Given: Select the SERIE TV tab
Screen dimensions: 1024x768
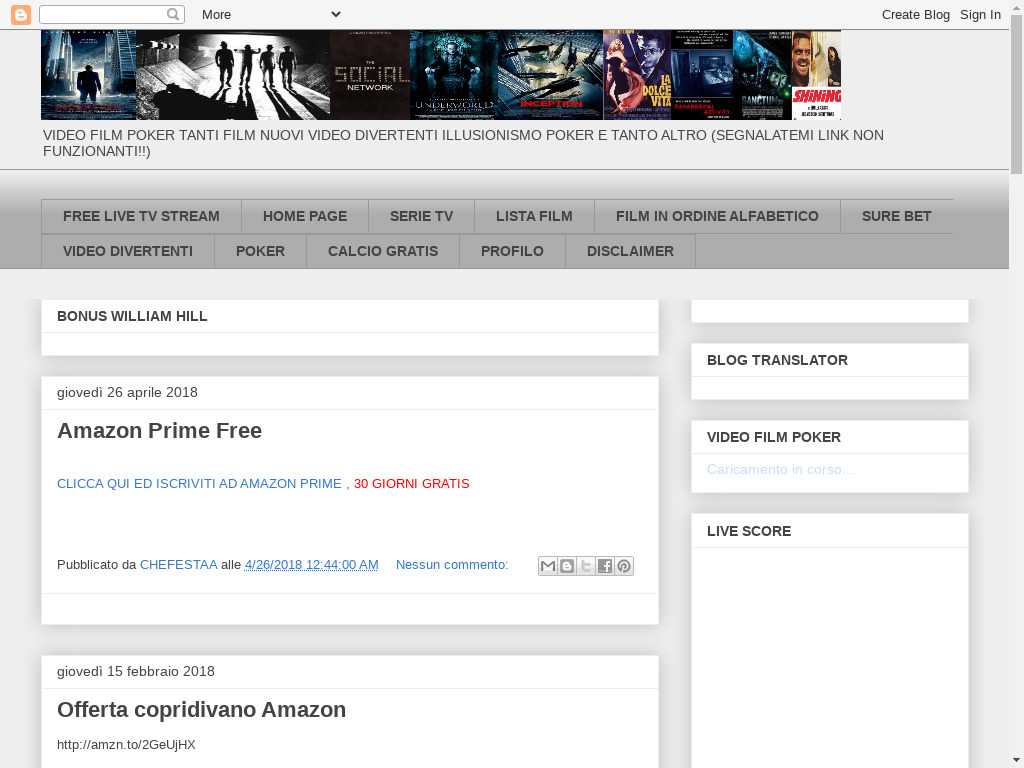Looking at the screenshot, I should point(421,216).
